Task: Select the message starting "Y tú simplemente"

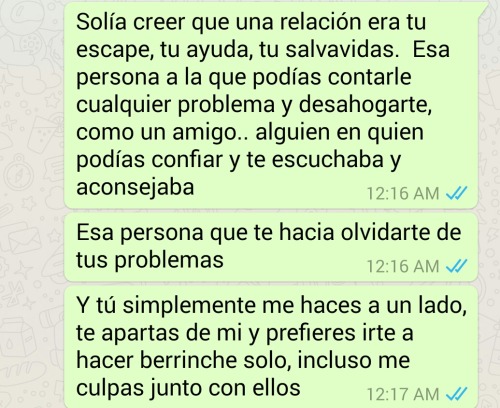Action: coord(271,347)
